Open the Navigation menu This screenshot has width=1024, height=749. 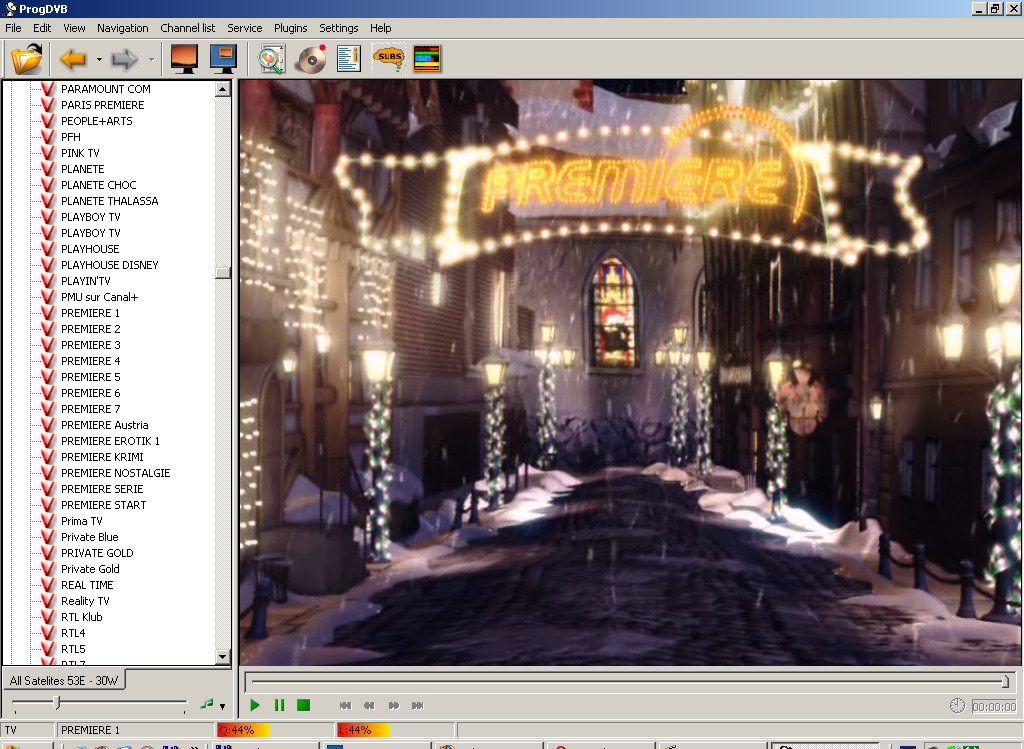[123, 28]
